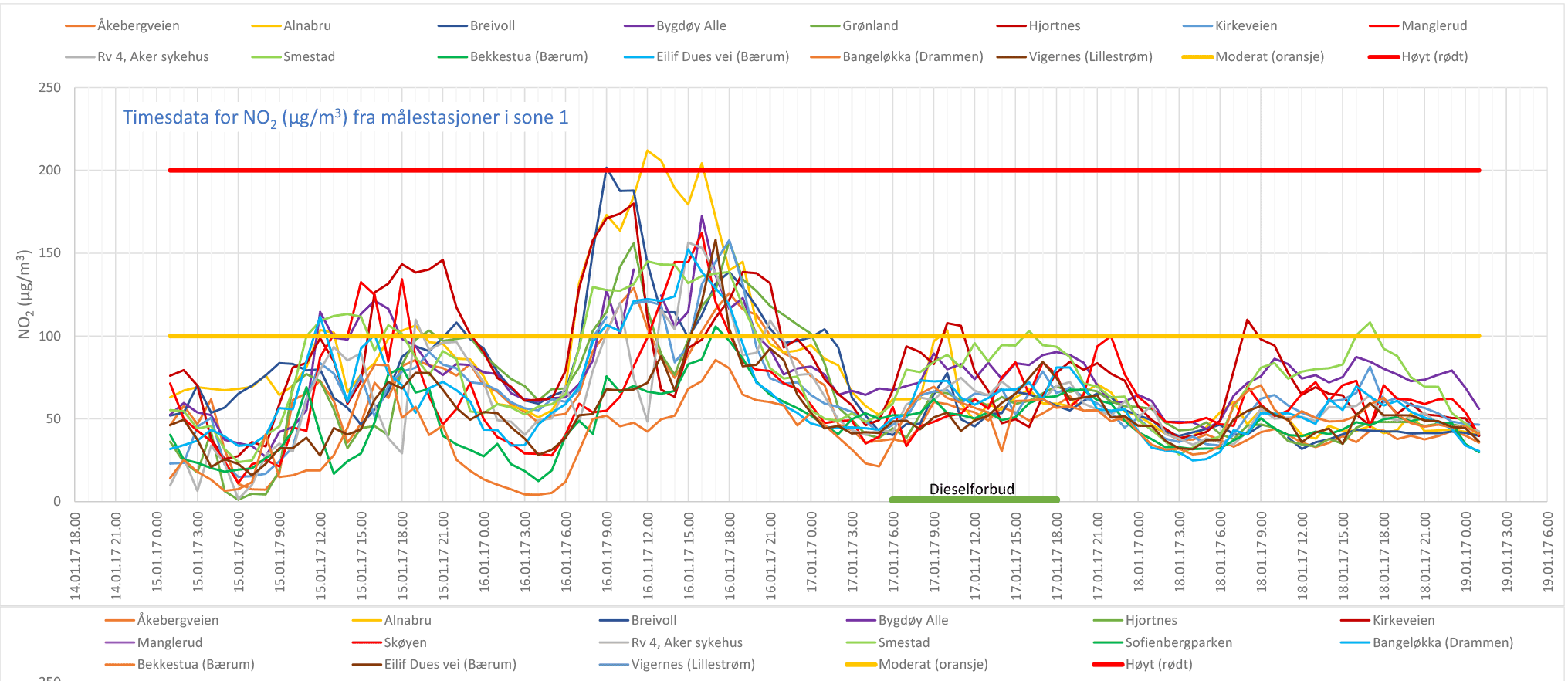Select the y-axis value 150
This screenshot has width=1568, height=681.
tap(50, 253)
